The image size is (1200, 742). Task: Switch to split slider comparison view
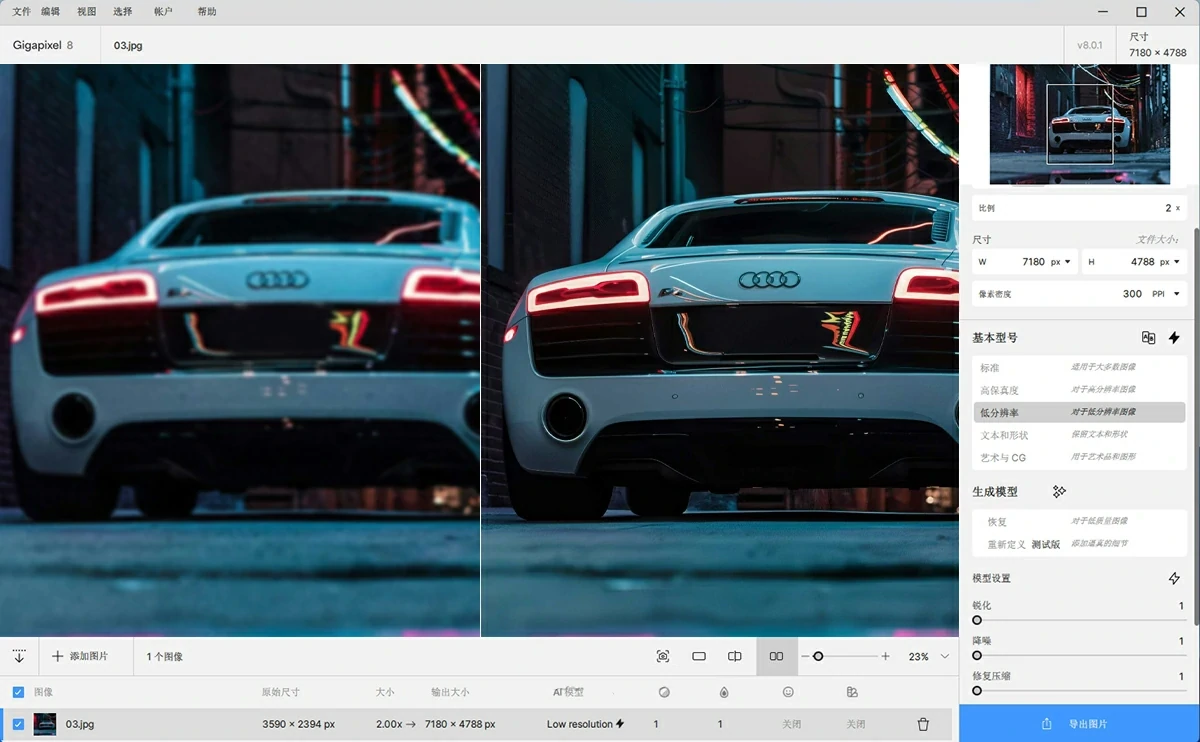(735, 656)
